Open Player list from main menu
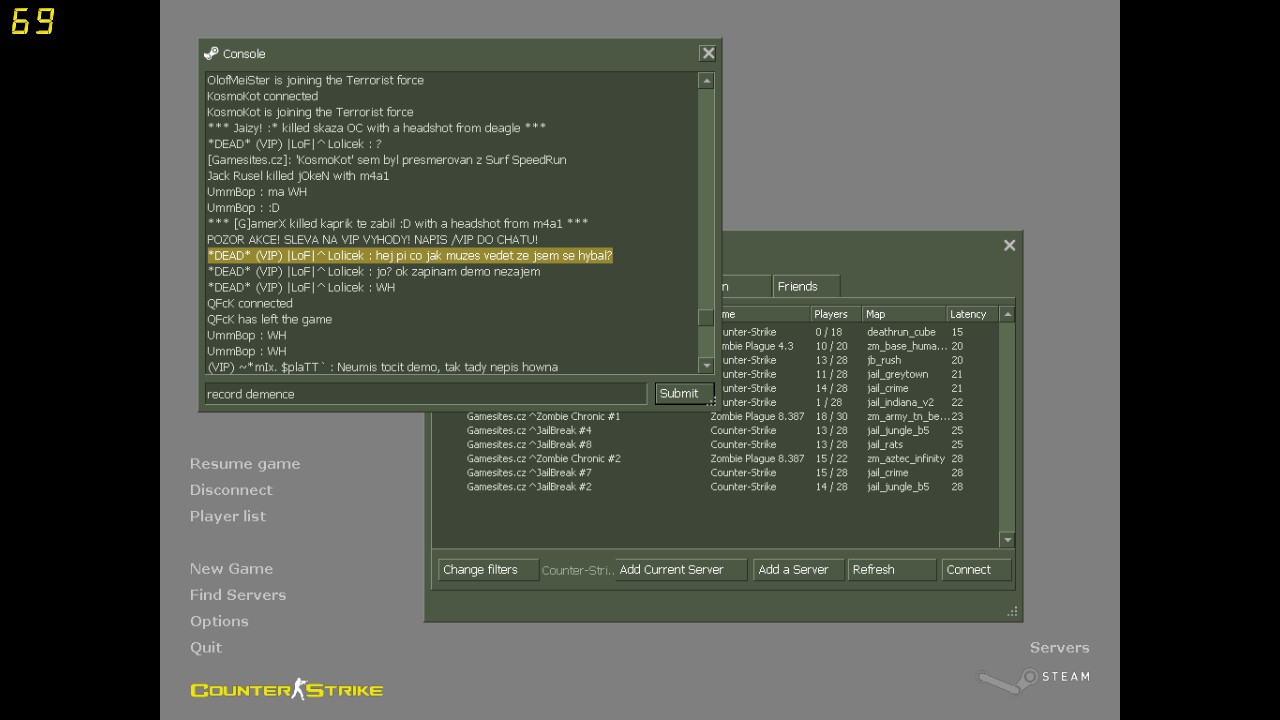Image resolution: width=1280 pixels, height=720 pixels. [x=228, y=516]
